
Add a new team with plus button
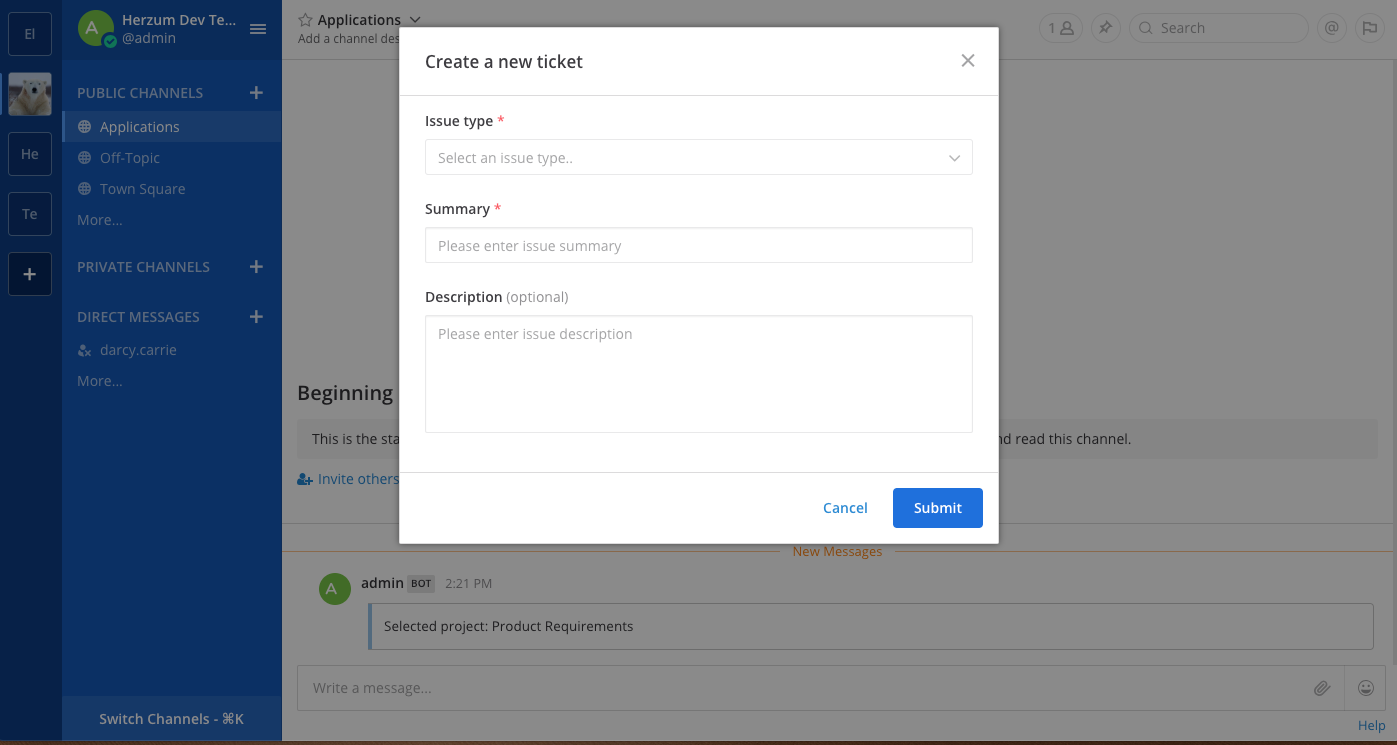coord(30,274)
